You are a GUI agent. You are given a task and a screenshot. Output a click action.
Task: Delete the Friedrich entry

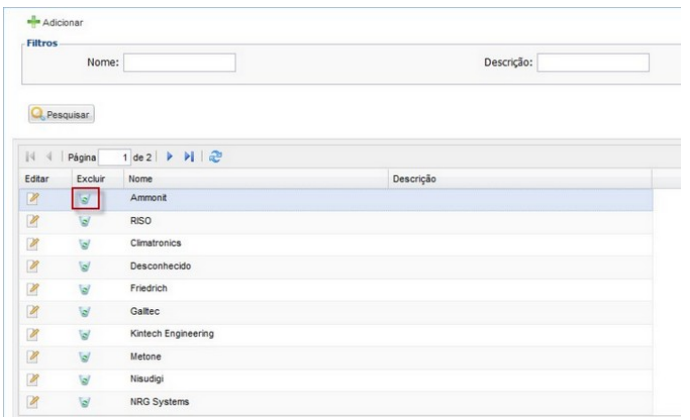tap(86, 289)
